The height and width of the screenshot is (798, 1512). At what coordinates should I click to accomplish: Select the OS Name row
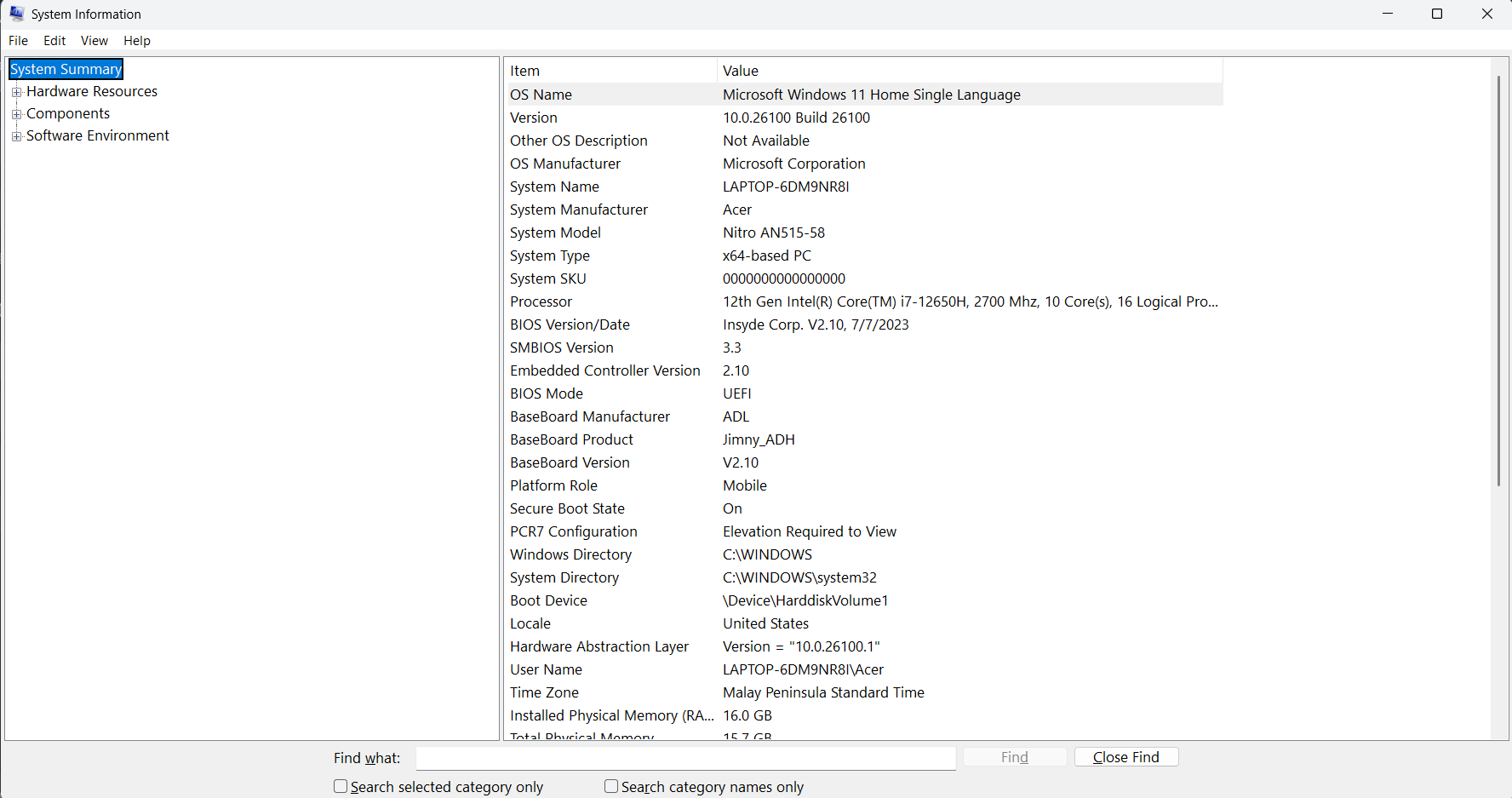864,95
